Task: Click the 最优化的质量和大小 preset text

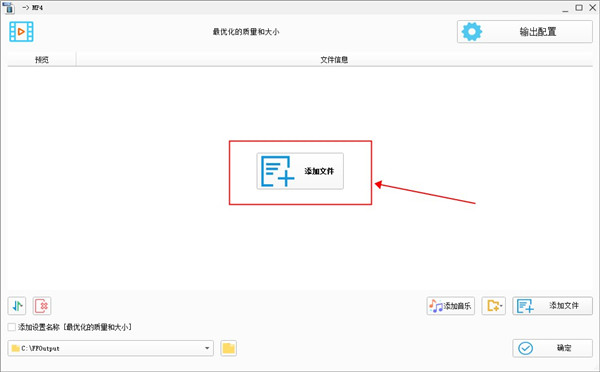Action: [x=246, y=32]
